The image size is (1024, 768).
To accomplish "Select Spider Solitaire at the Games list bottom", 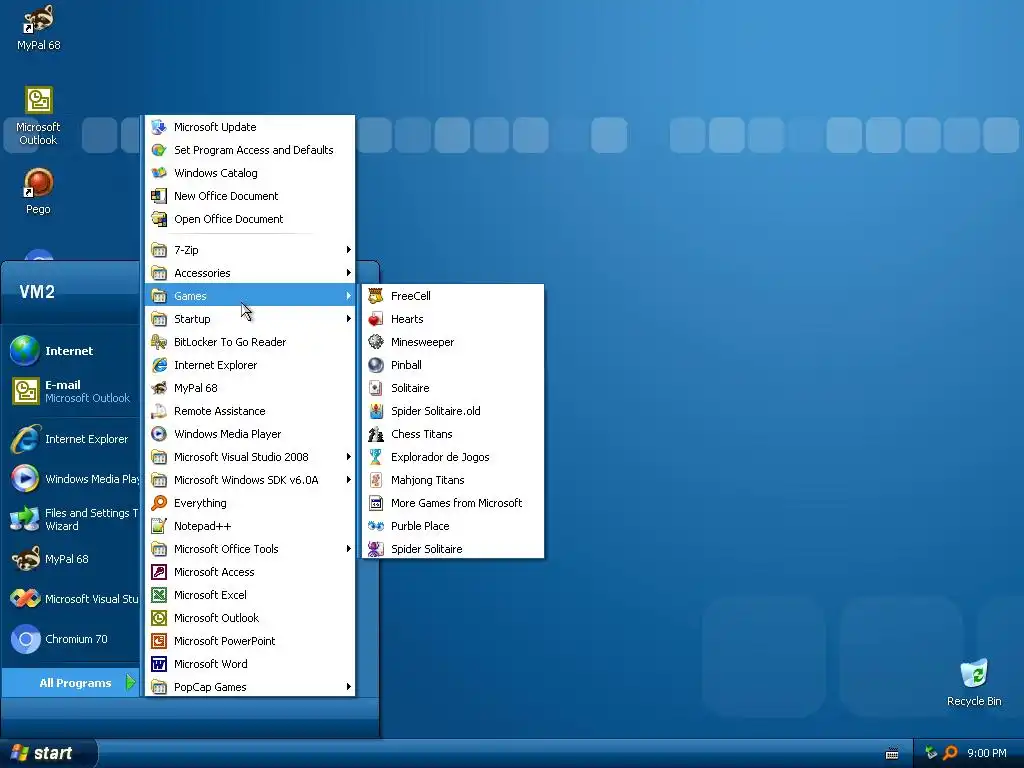I will coord(453,549).
